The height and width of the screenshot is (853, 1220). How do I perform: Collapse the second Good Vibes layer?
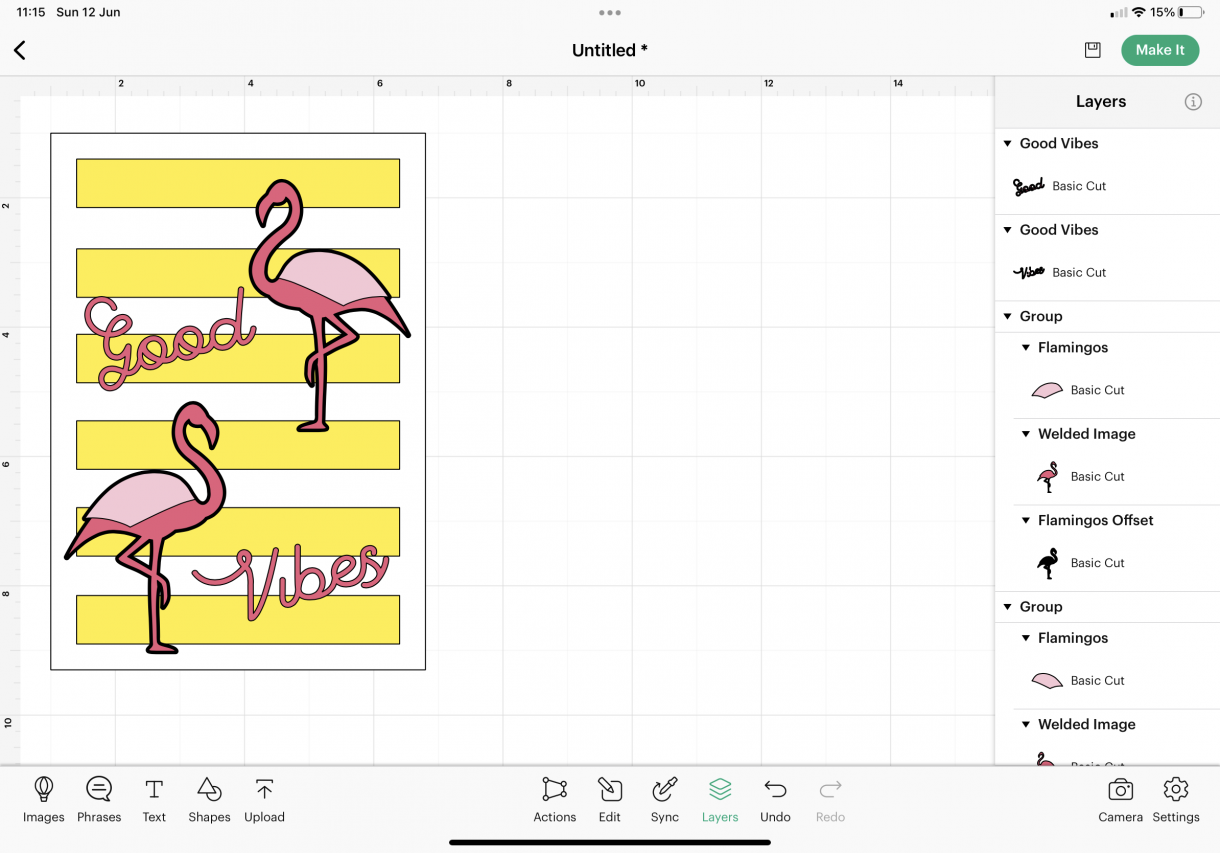(x=1007, y=230)
